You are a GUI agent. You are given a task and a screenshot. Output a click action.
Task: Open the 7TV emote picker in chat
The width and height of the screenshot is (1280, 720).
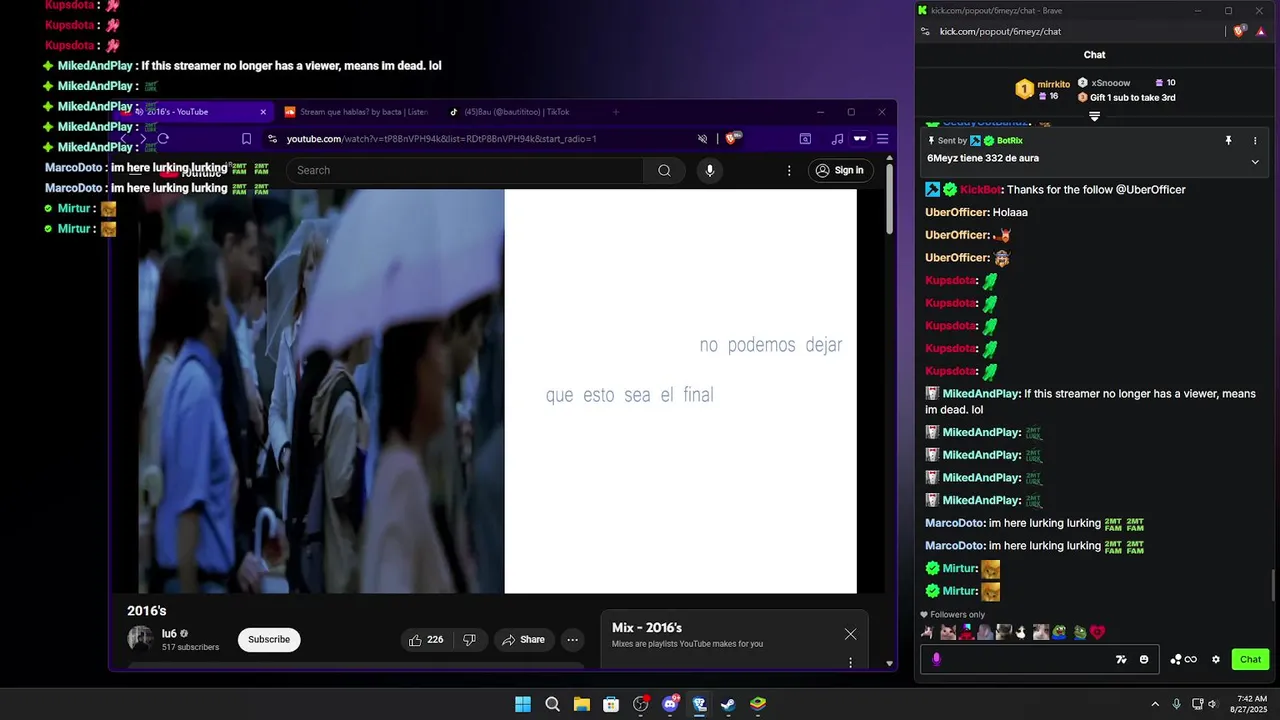click(x=1121, y=660)
